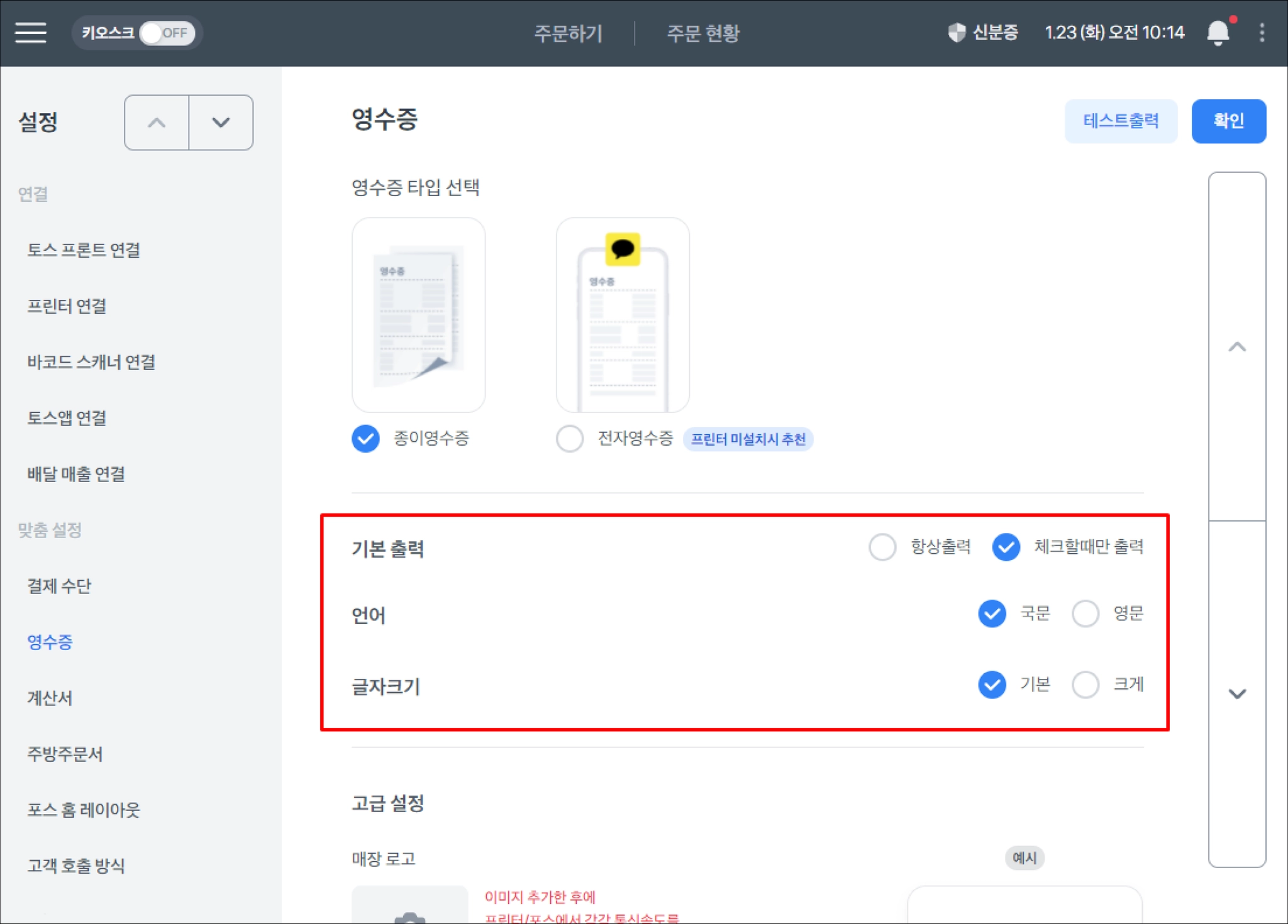This screenshot has height=924, width=1288.
Task: Open the three-dot more options menu
Action: click(1262, 33)
